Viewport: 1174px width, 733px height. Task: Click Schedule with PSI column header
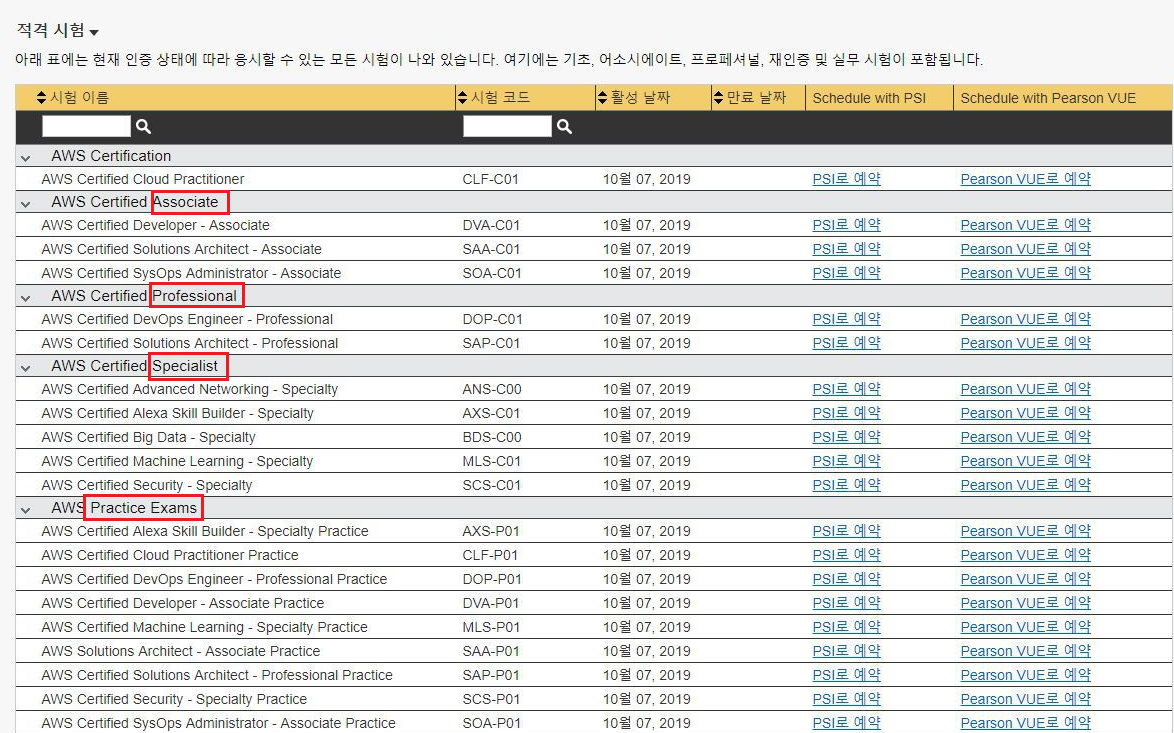click(x=869, y=98)
